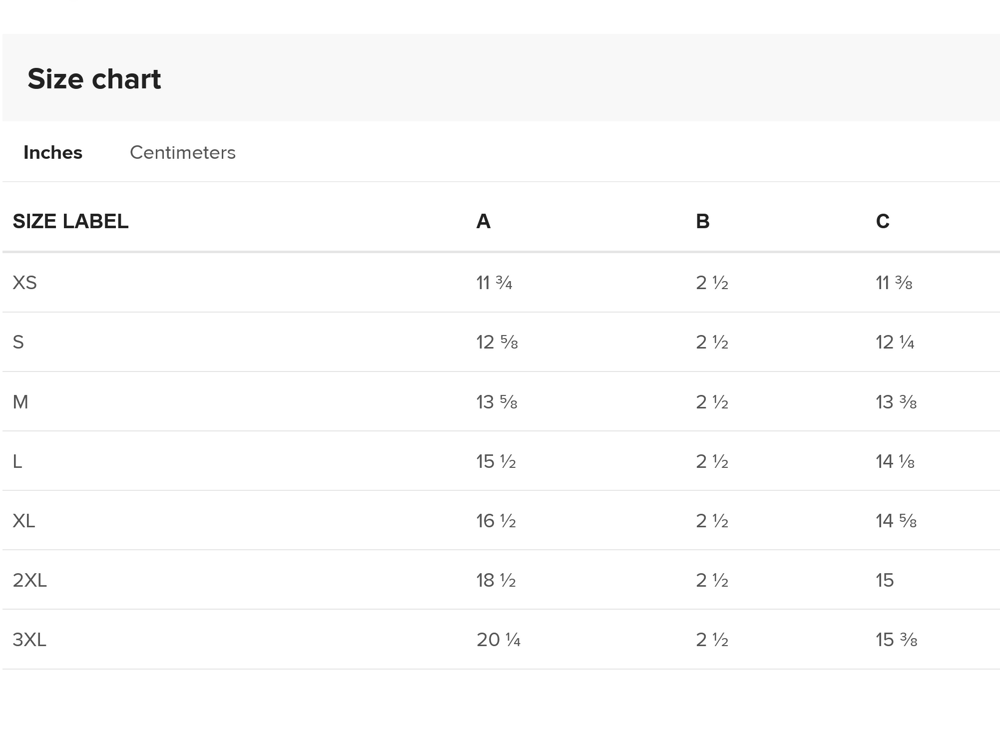Select the XS size row label
This screenshot has height=729, width=1000.
[x=24, y=283]
